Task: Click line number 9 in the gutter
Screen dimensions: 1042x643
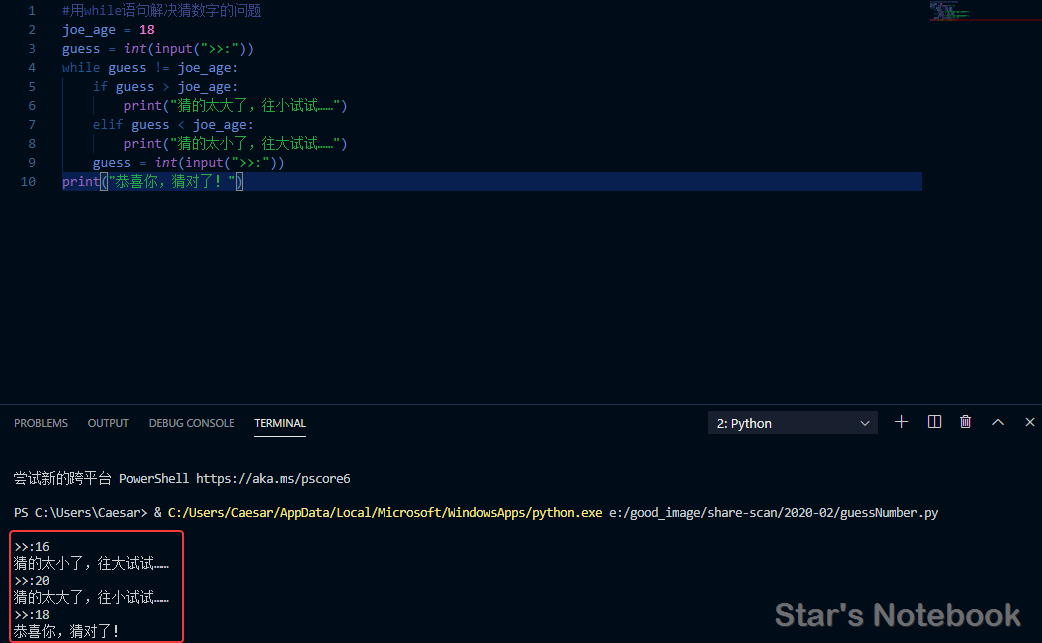Action: click(32, 163)
